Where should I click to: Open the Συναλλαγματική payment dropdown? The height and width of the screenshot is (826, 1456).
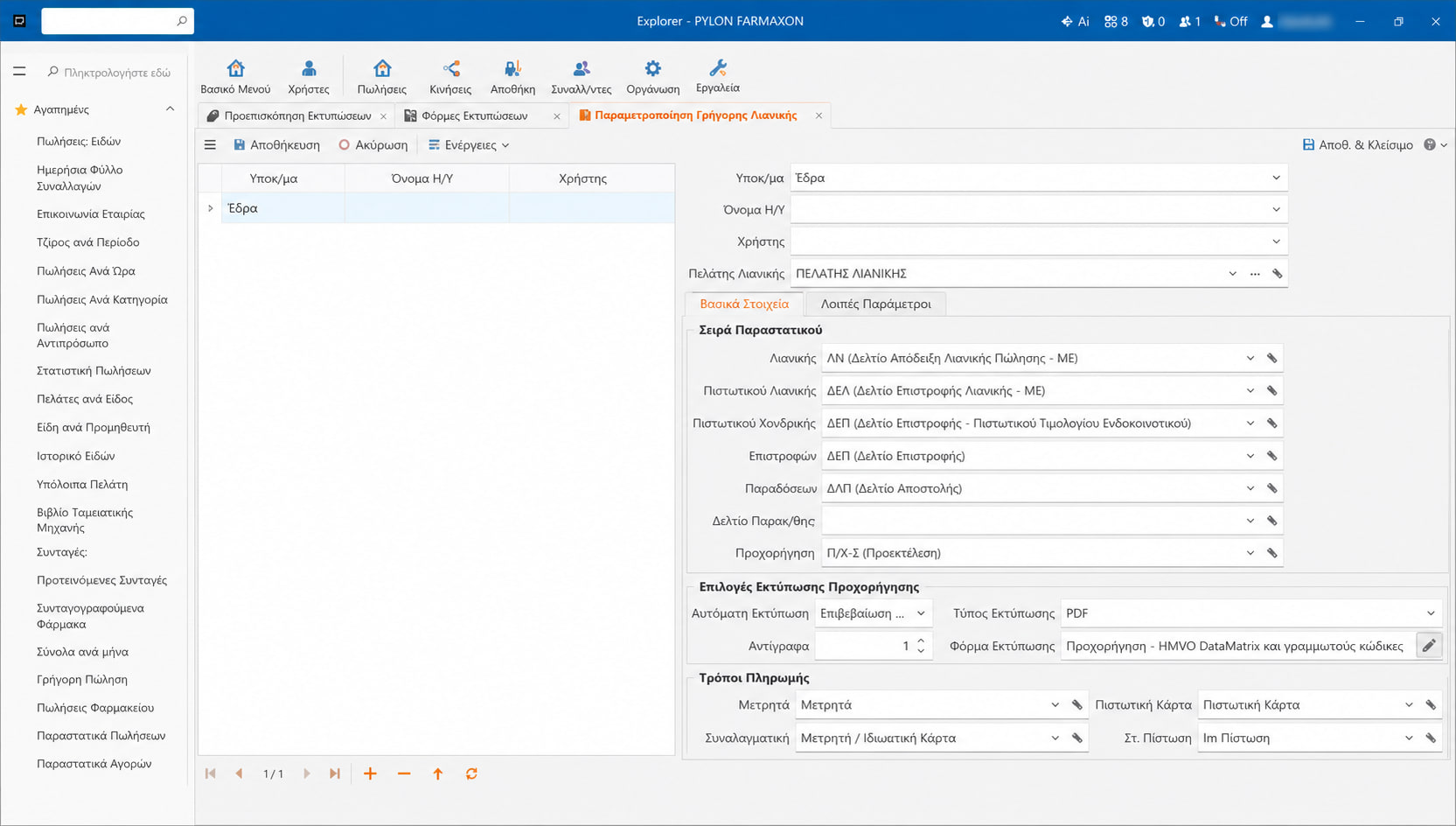pyautogui.click(x=1055, y=738)
